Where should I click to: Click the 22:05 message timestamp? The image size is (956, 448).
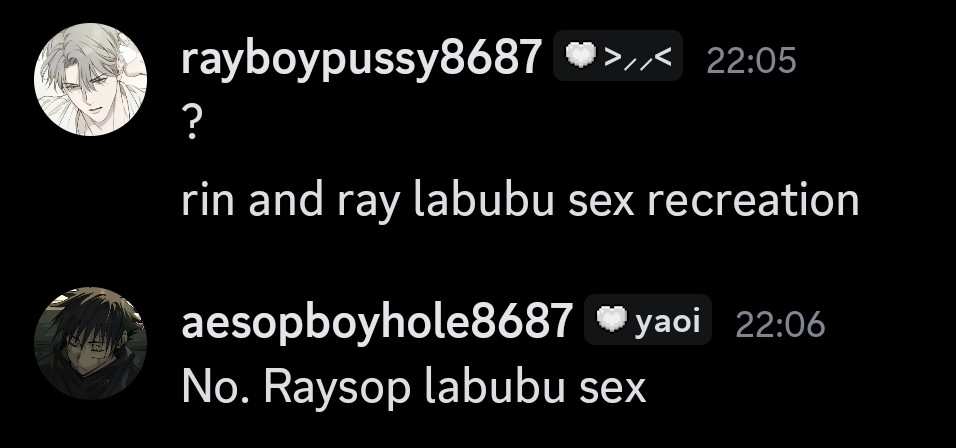(x=751, y=61)
